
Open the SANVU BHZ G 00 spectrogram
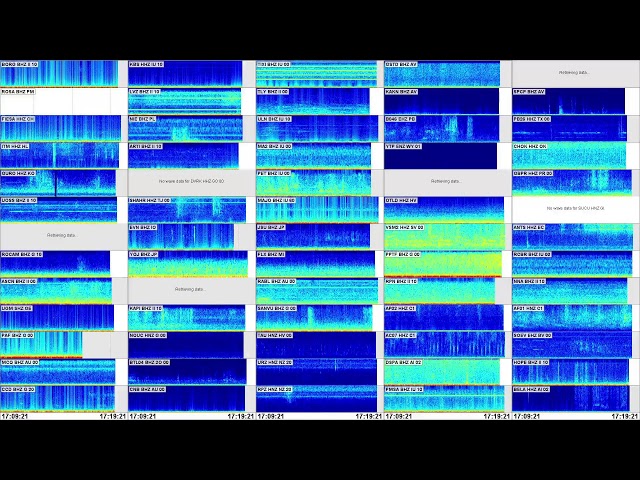[x=314, y=318]
